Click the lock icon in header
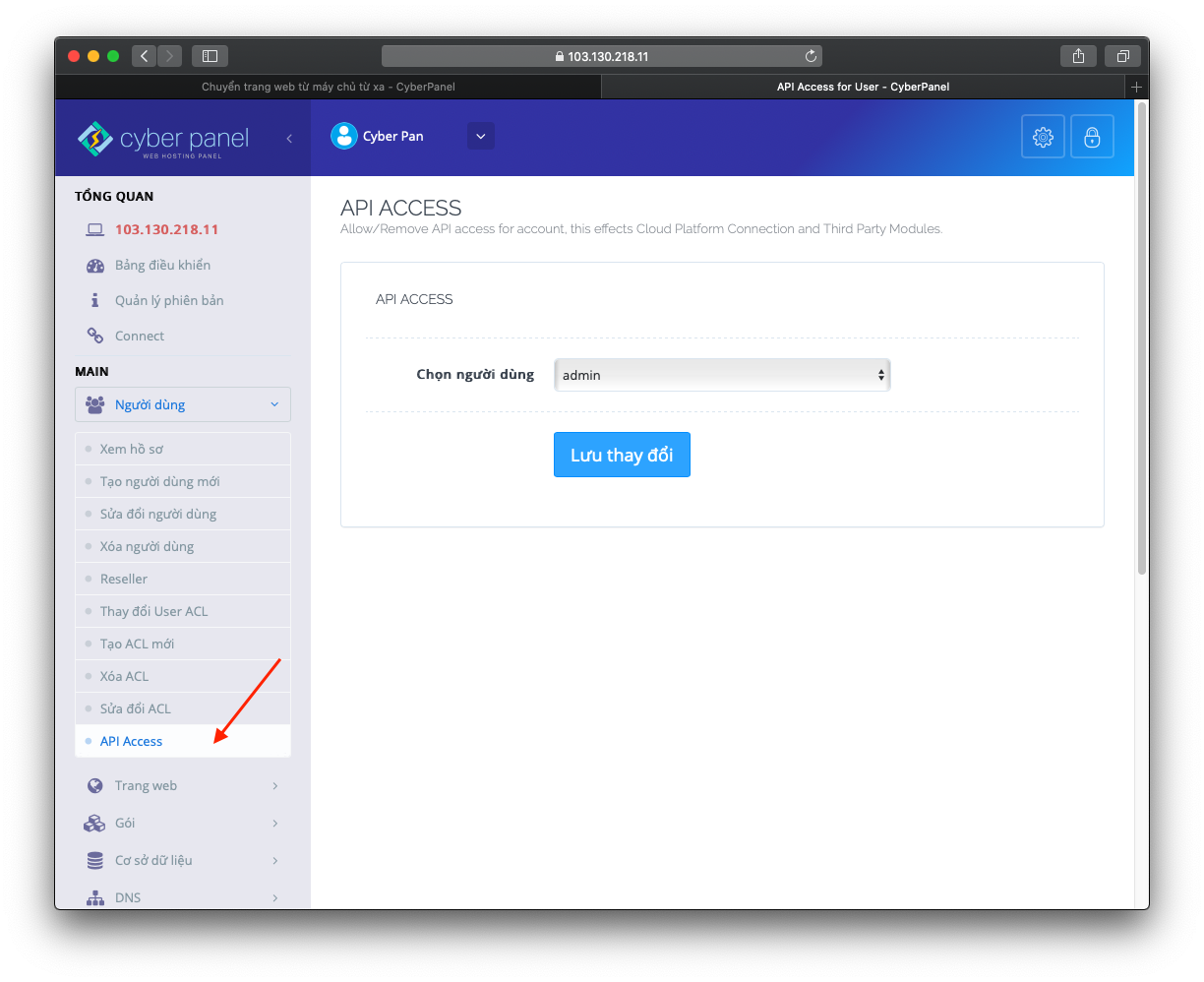This screenshot has width=1204, height=982. (1092, 137)
